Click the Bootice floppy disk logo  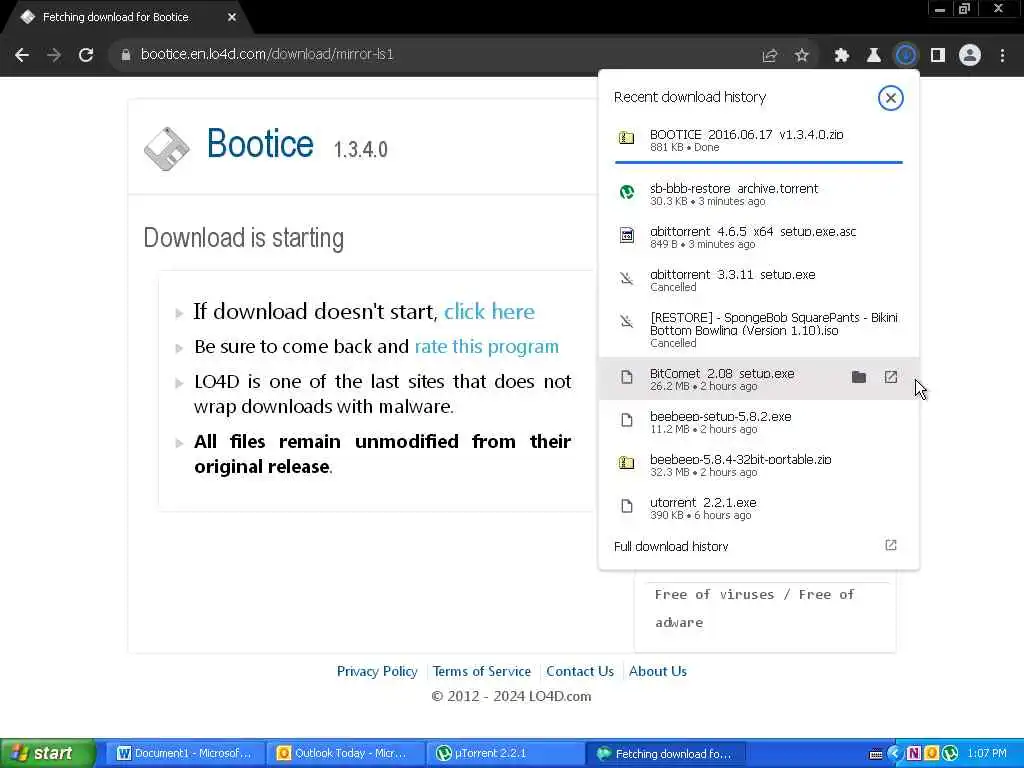point(167,149)
